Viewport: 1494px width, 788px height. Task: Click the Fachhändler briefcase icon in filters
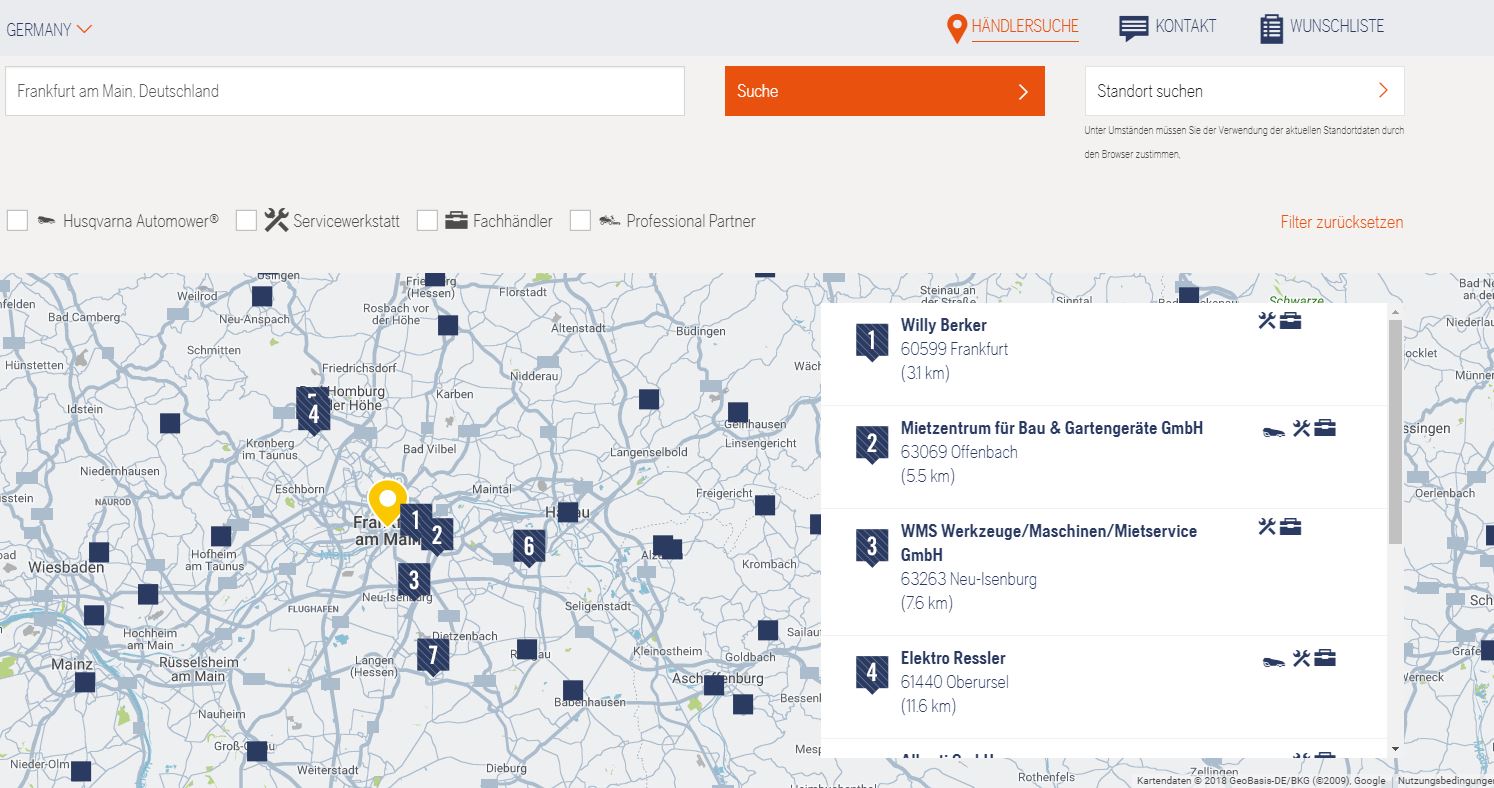(x=457, y=221)
